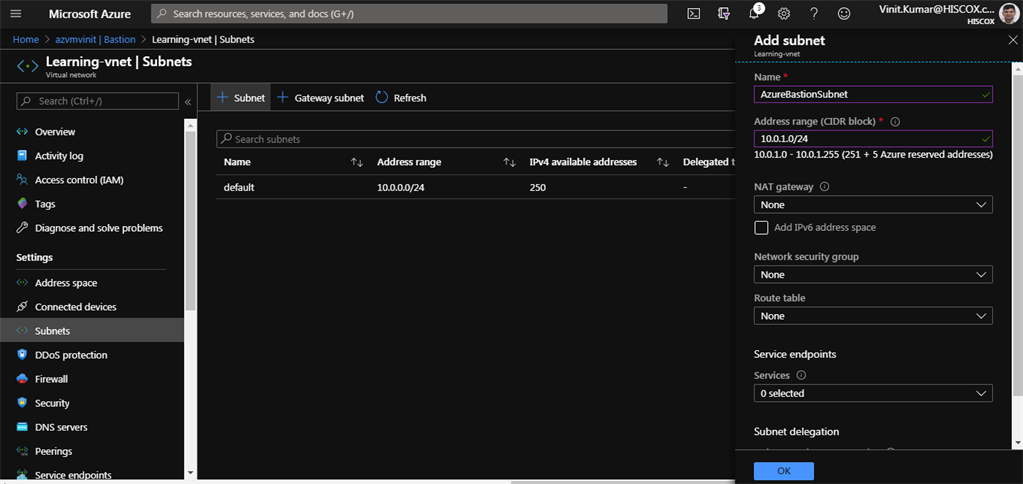Show info tooltip for Services

point(801,376)
